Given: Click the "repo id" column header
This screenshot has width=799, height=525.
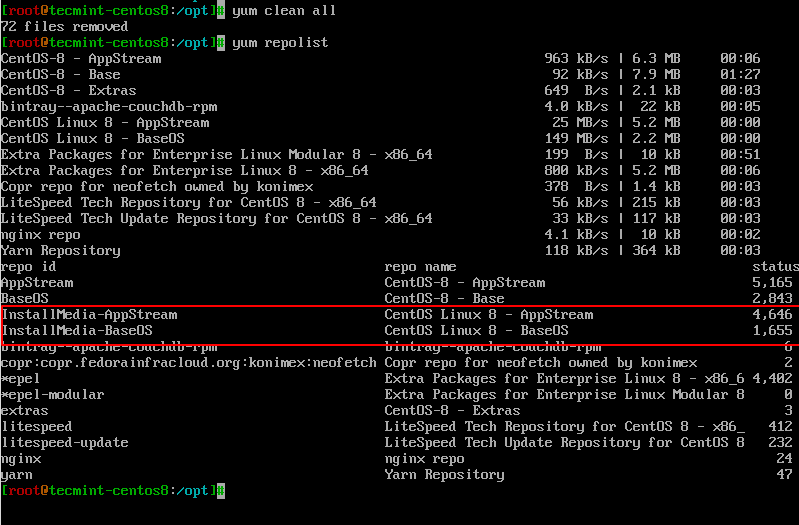Looking at the screenshot, I should pyautogui.click(x=29, y=267).
